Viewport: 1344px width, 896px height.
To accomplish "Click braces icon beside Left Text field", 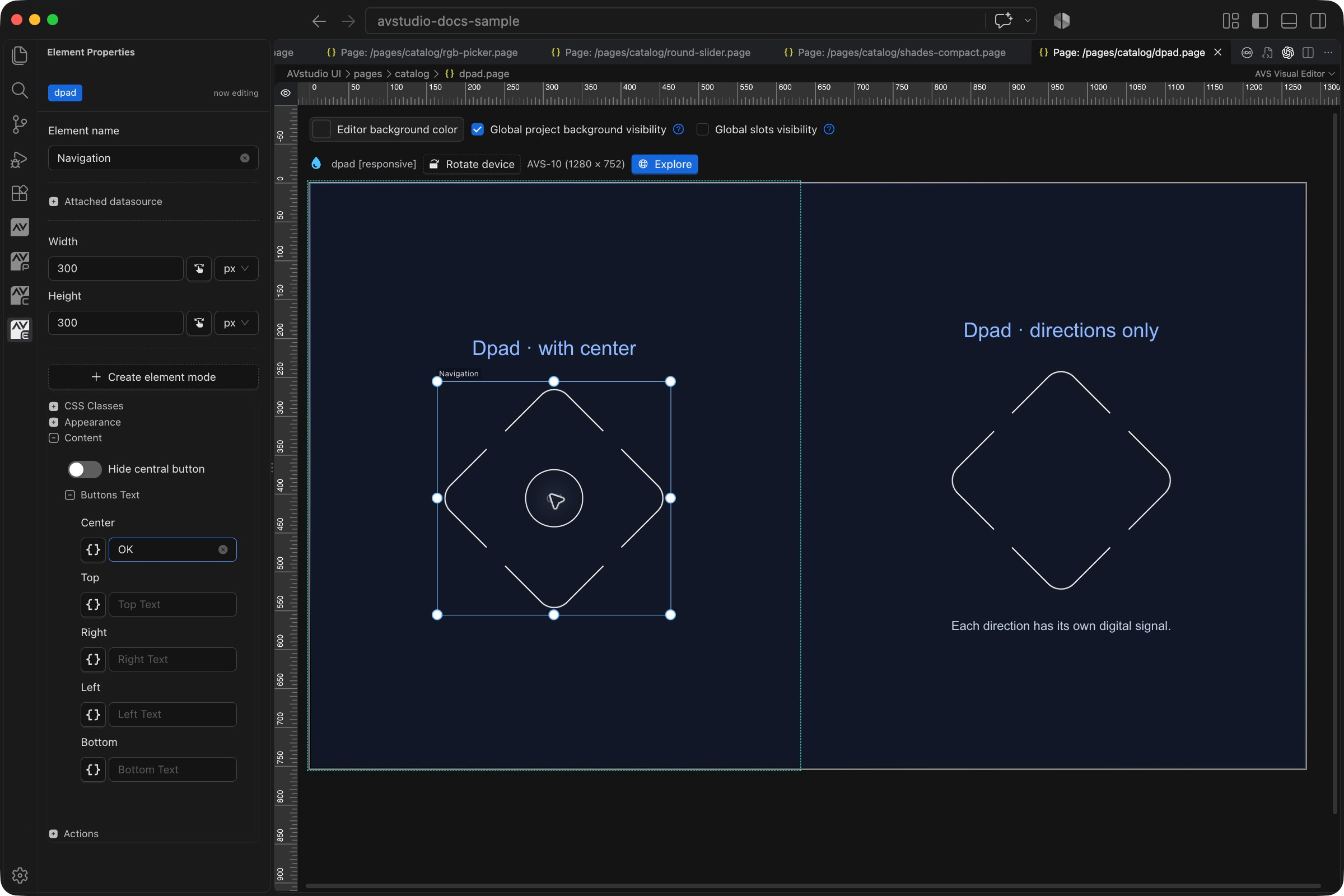I will pos(93,715).
